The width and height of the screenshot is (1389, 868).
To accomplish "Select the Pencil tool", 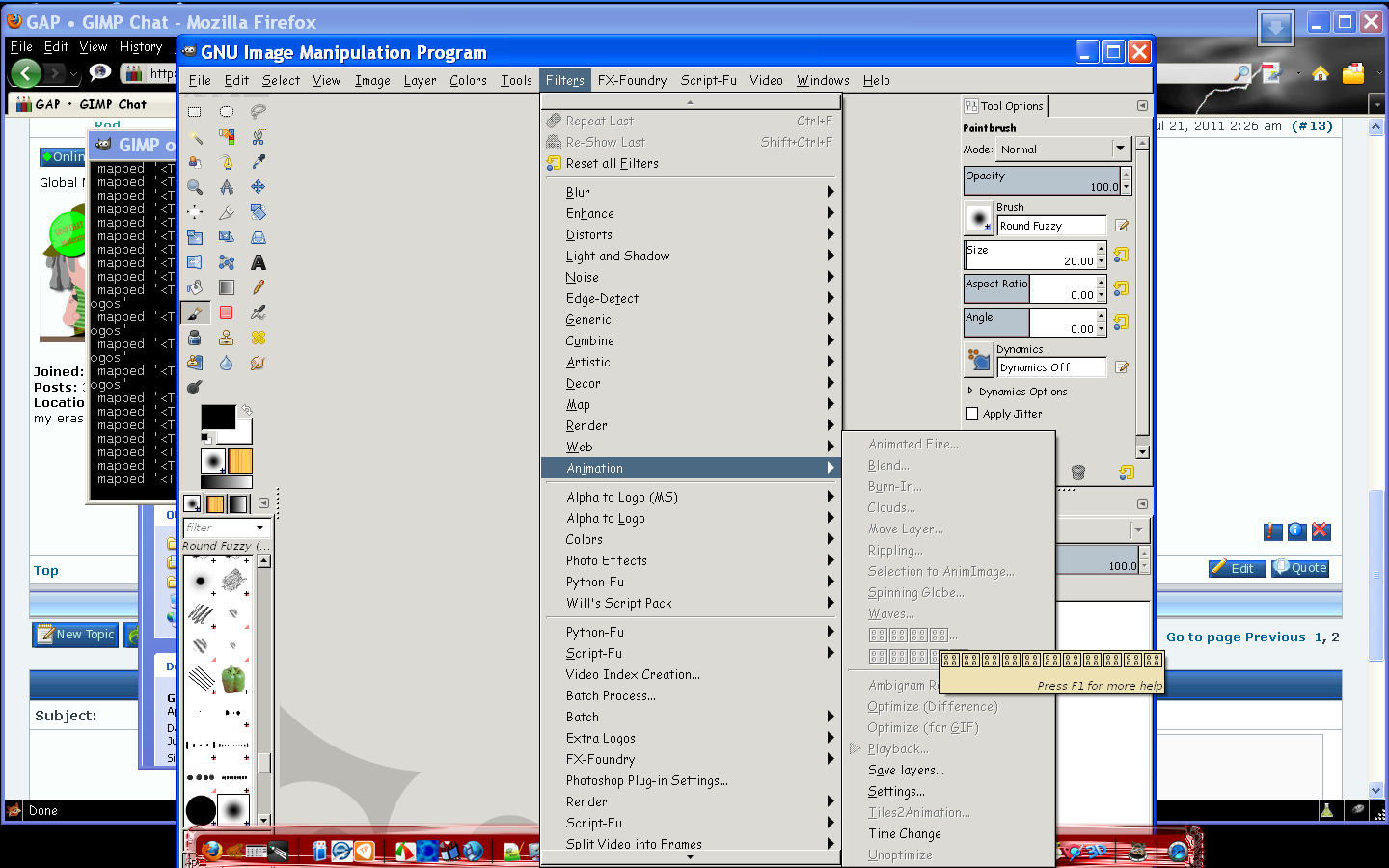I will click(259, 287).
